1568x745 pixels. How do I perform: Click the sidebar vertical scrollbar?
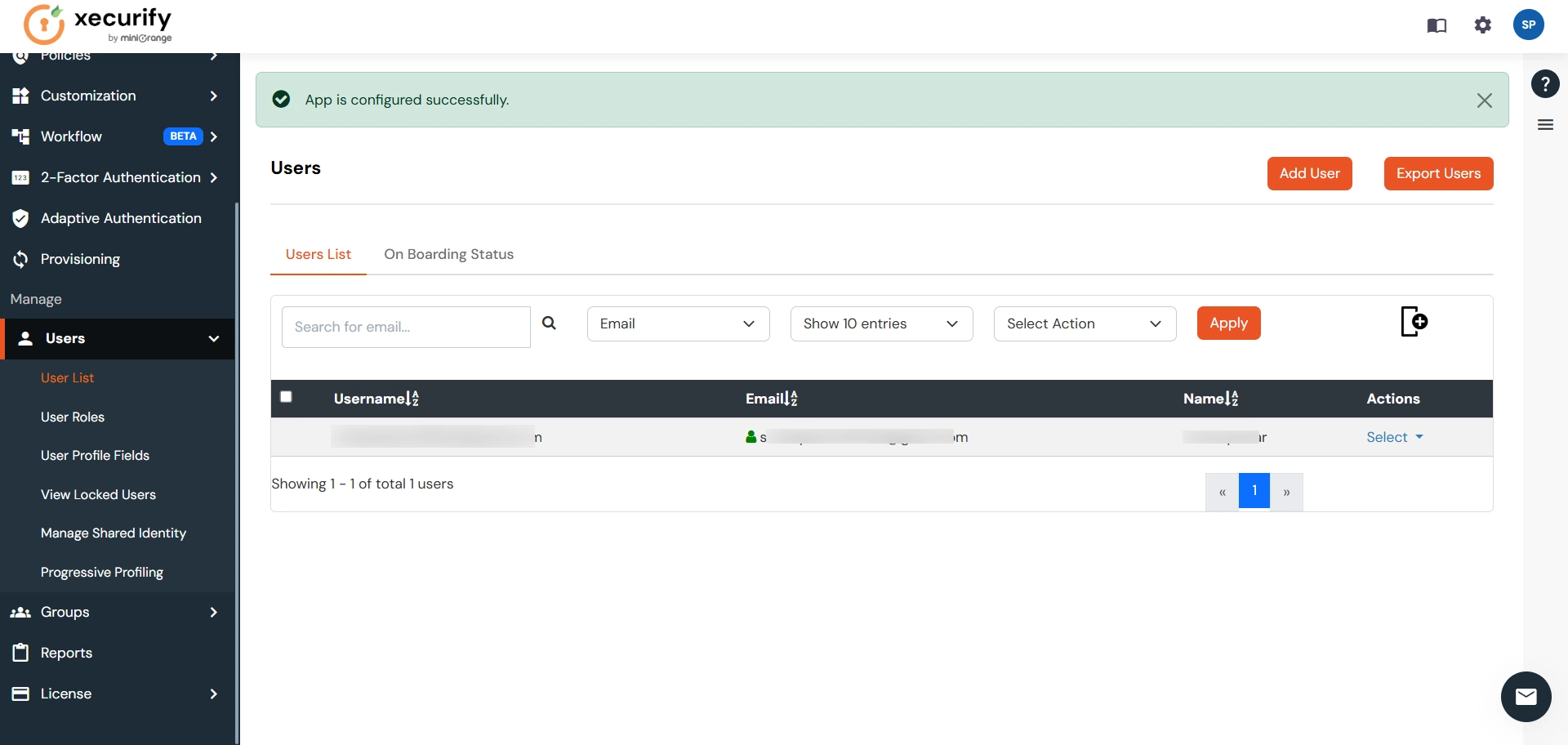click(x=238, y=474)
